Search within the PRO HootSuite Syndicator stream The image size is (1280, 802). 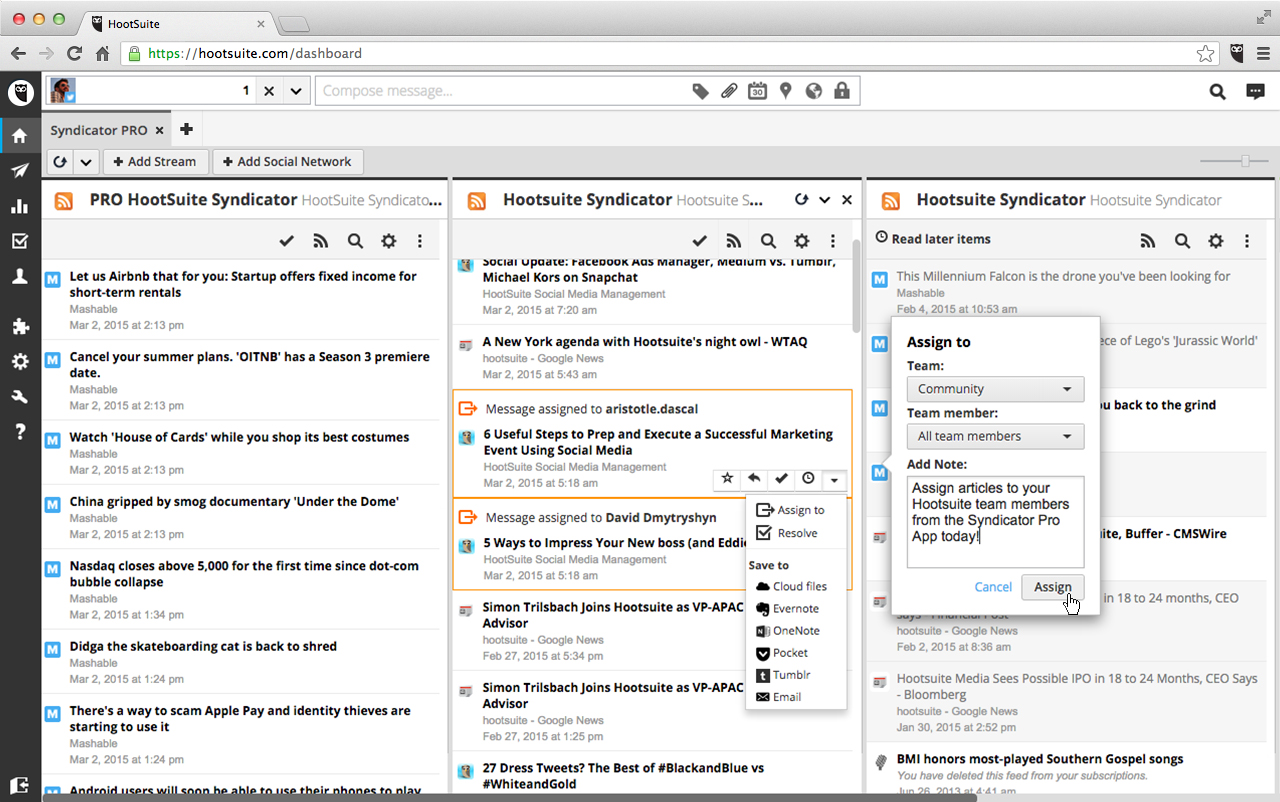tap(355, 241)
